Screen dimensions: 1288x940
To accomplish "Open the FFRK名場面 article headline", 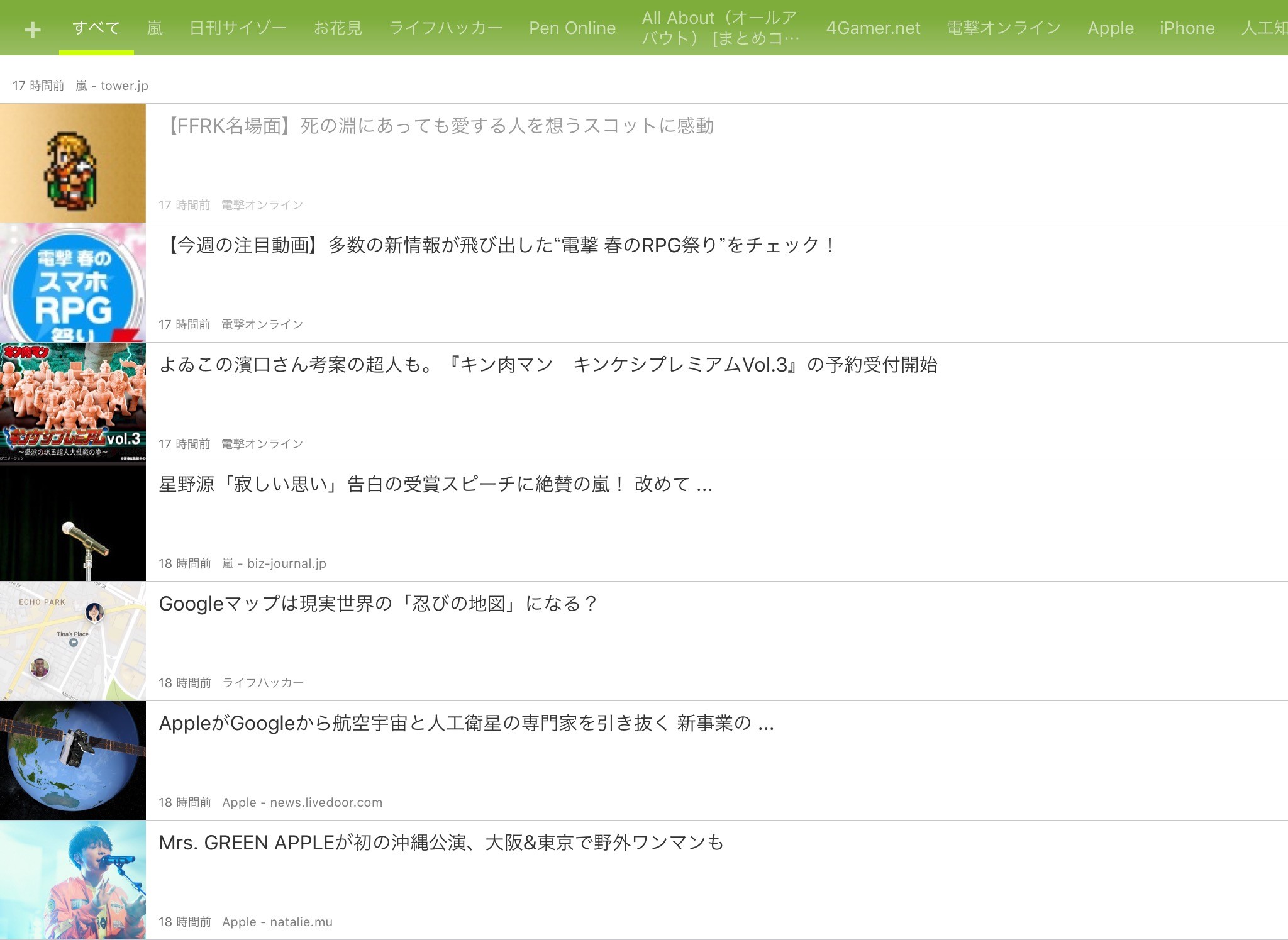I will coord(438,126).
